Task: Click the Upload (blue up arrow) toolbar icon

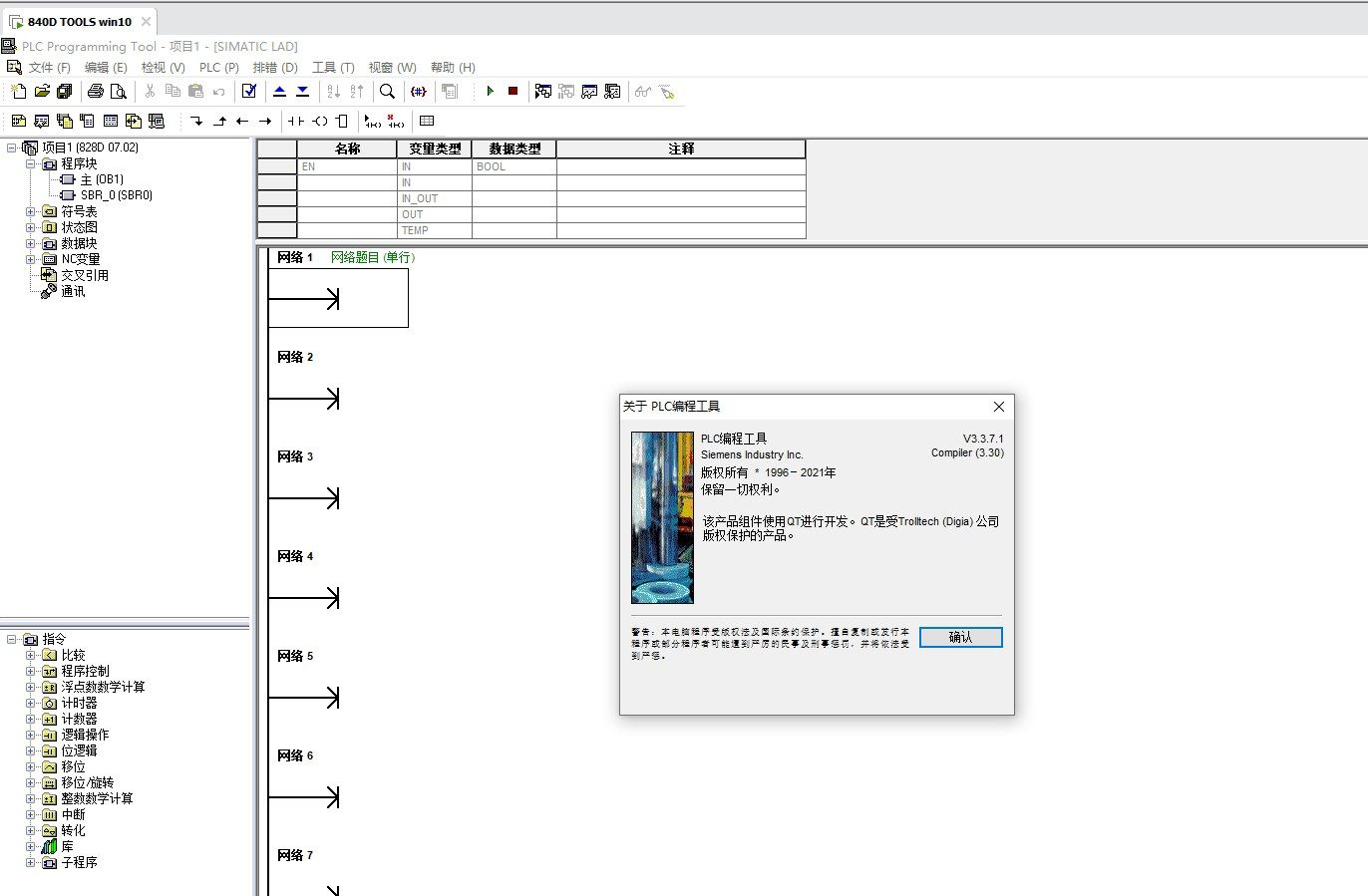Action: (279, 92)
